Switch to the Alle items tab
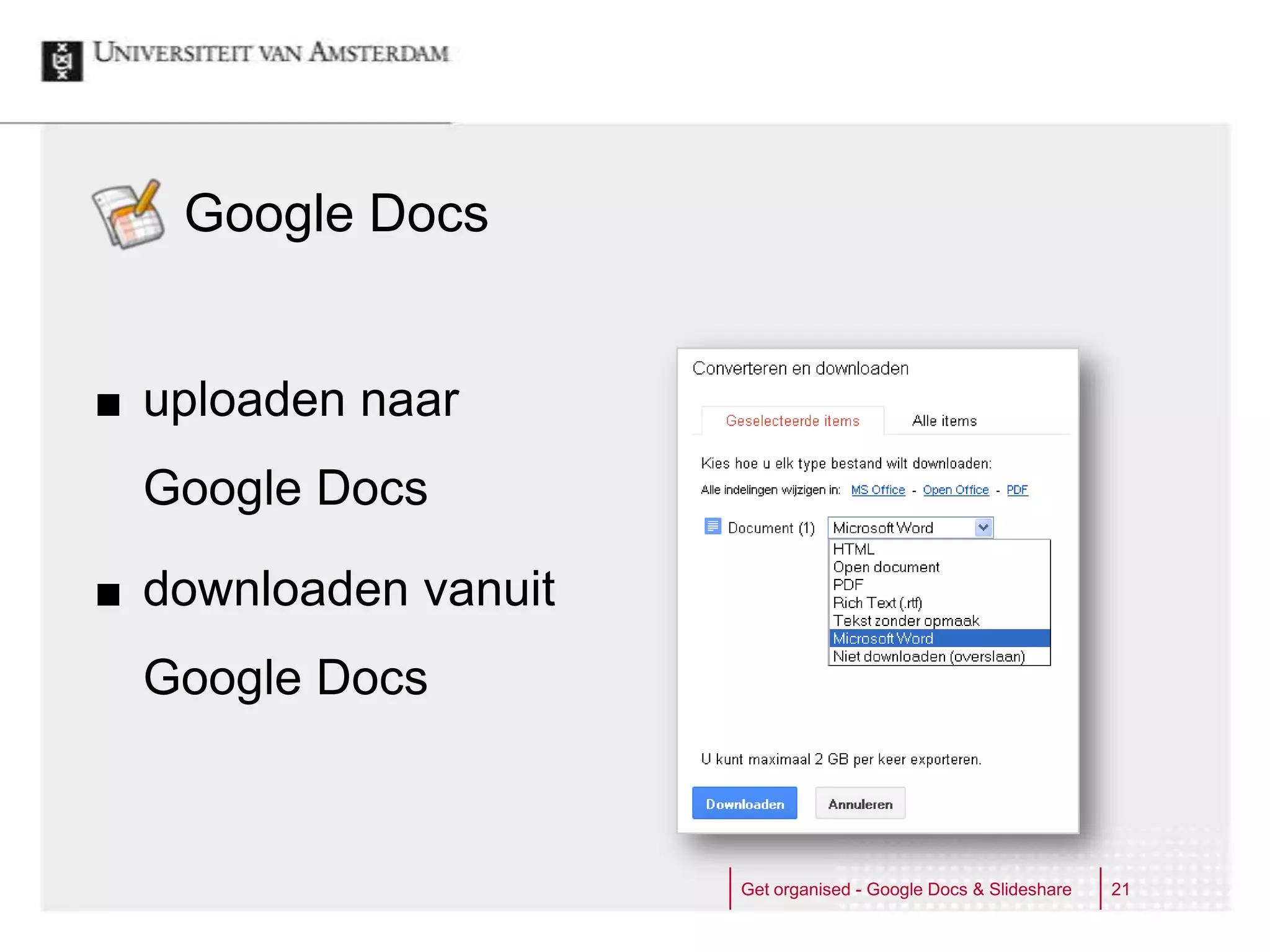Viewport: 1270px width, 952px height. [944, 421]
